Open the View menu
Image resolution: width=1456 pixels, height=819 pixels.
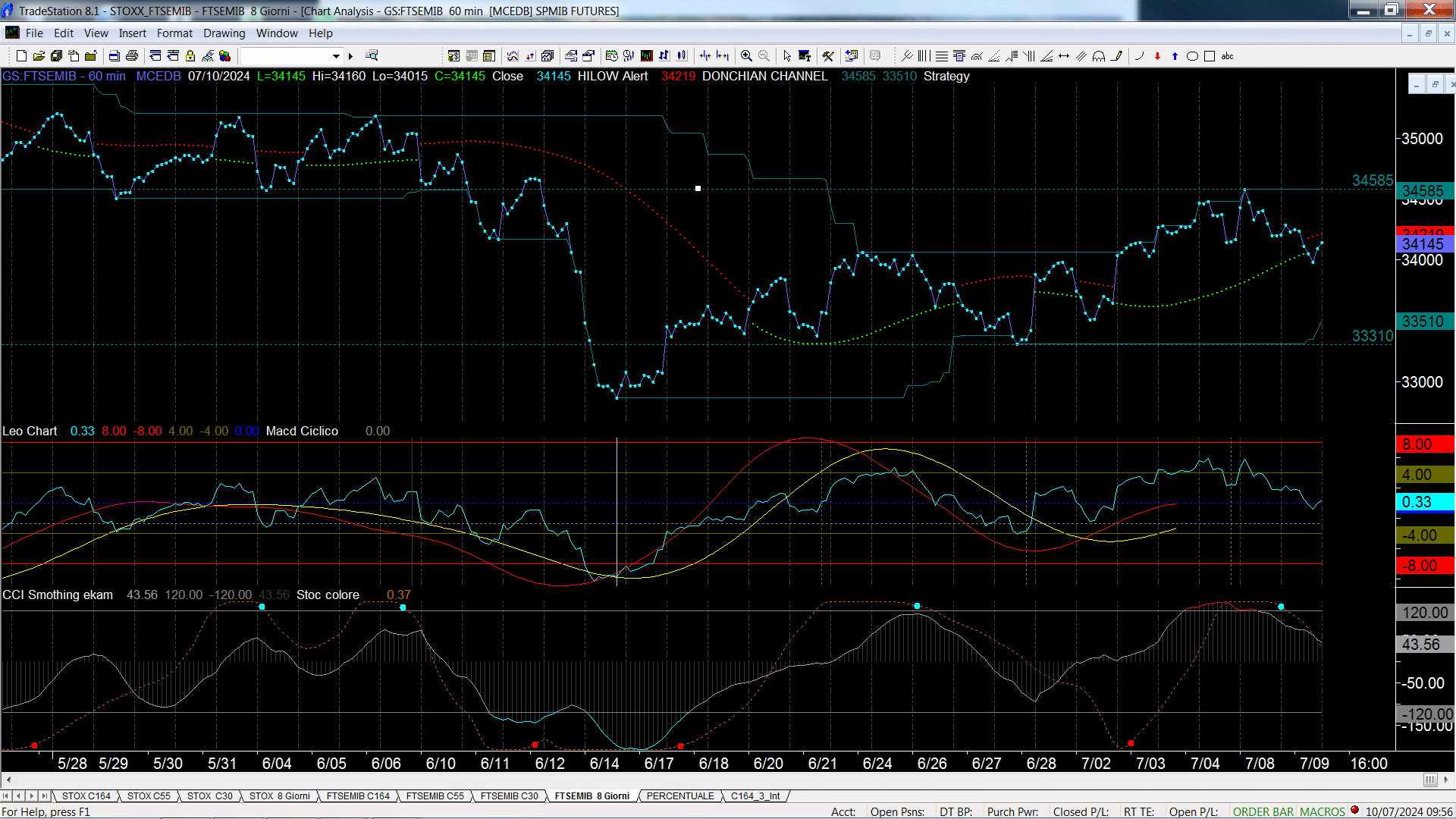[96, 33]
